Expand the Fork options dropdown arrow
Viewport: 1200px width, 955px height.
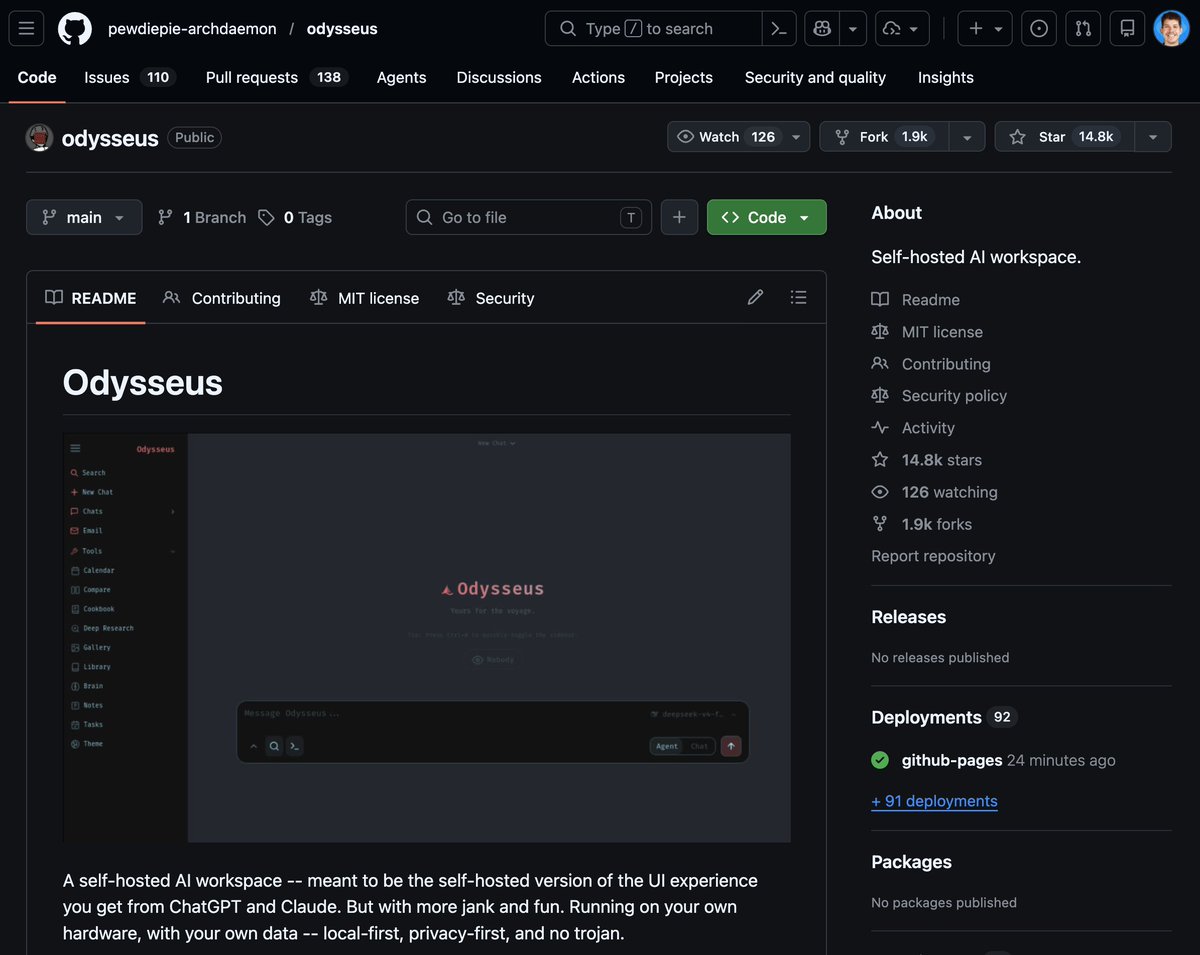967,137
